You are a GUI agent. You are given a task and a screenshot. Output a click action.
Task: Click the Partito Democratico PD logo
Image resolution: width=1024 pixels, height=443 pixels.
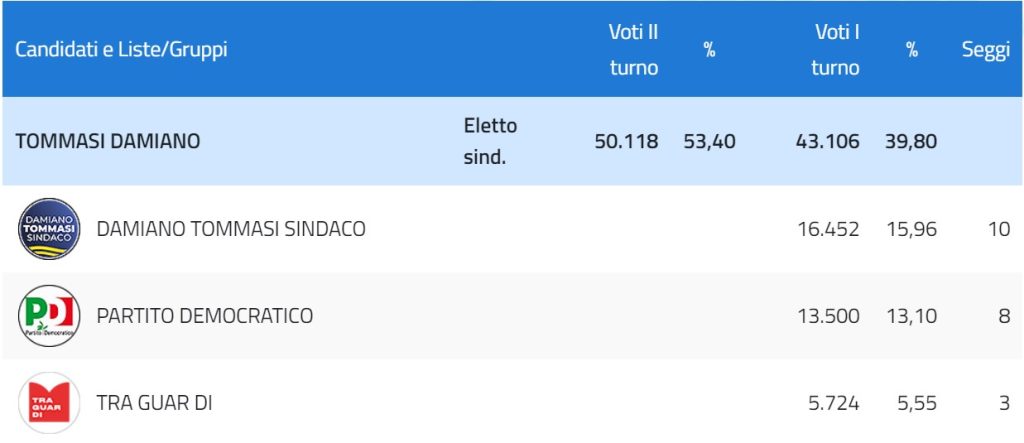click(49, 316)
